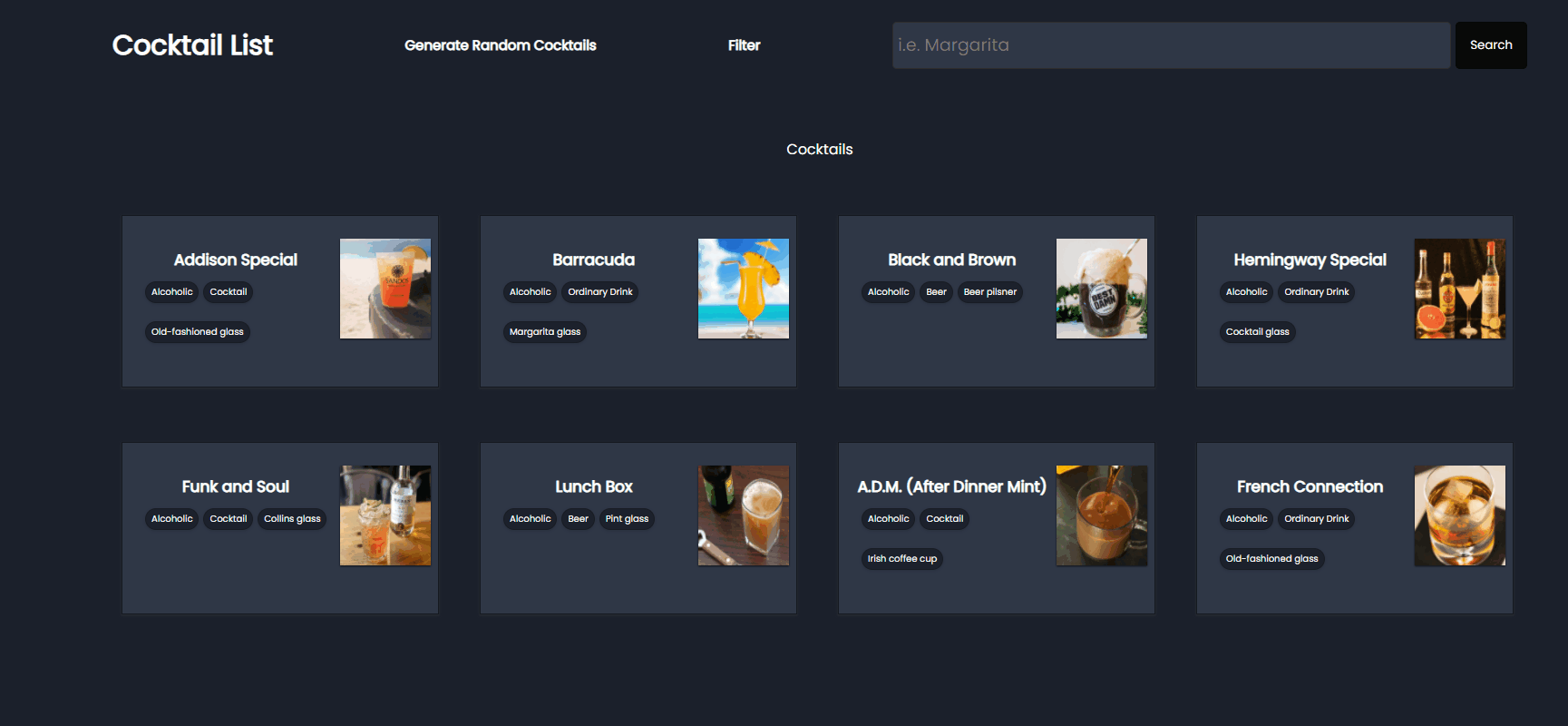Open the Barracuda drink thumbnail
This screenshot has height=726, width=1568.
pyautogui.click(x=744, y=289)
